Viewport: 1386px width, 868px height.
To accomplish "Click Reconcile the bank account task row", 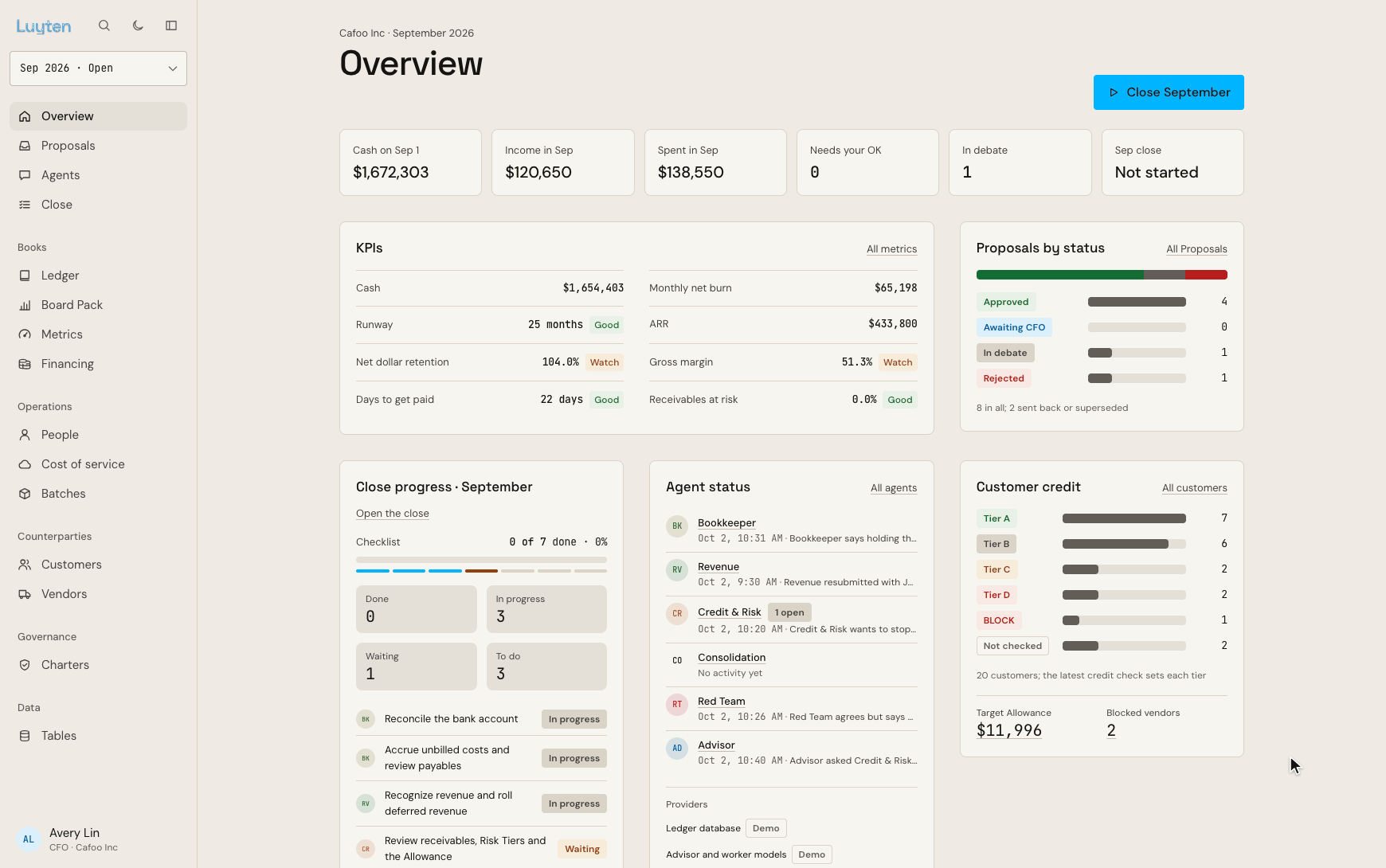I will pyautogui.click(x=481, y=719).
